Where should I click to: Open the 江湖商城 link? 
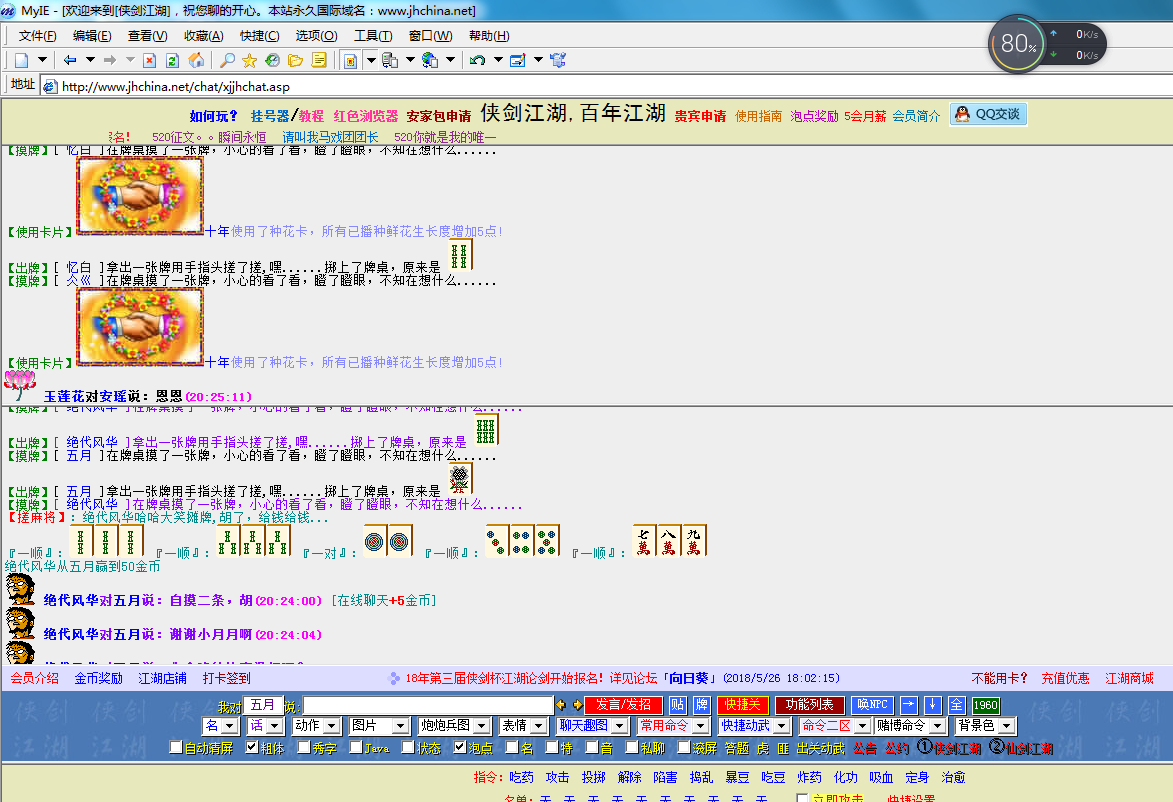1130,679
